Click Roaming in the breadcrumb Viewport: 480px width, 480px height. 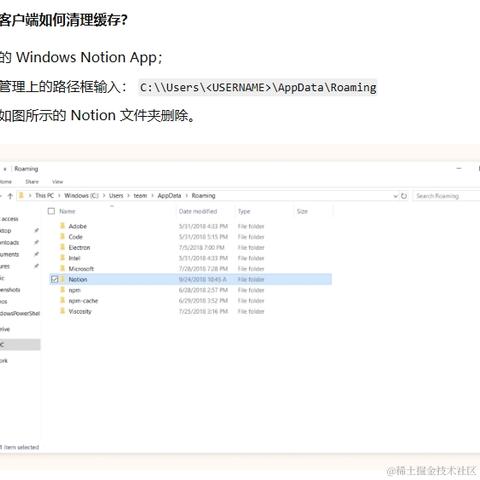203,196
